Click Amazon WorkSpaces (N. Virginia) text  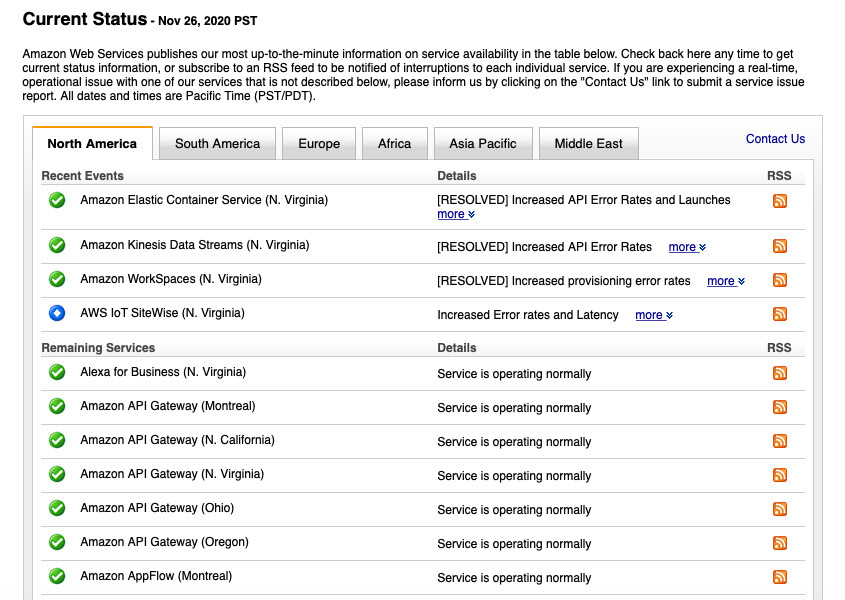click(171, 279)
